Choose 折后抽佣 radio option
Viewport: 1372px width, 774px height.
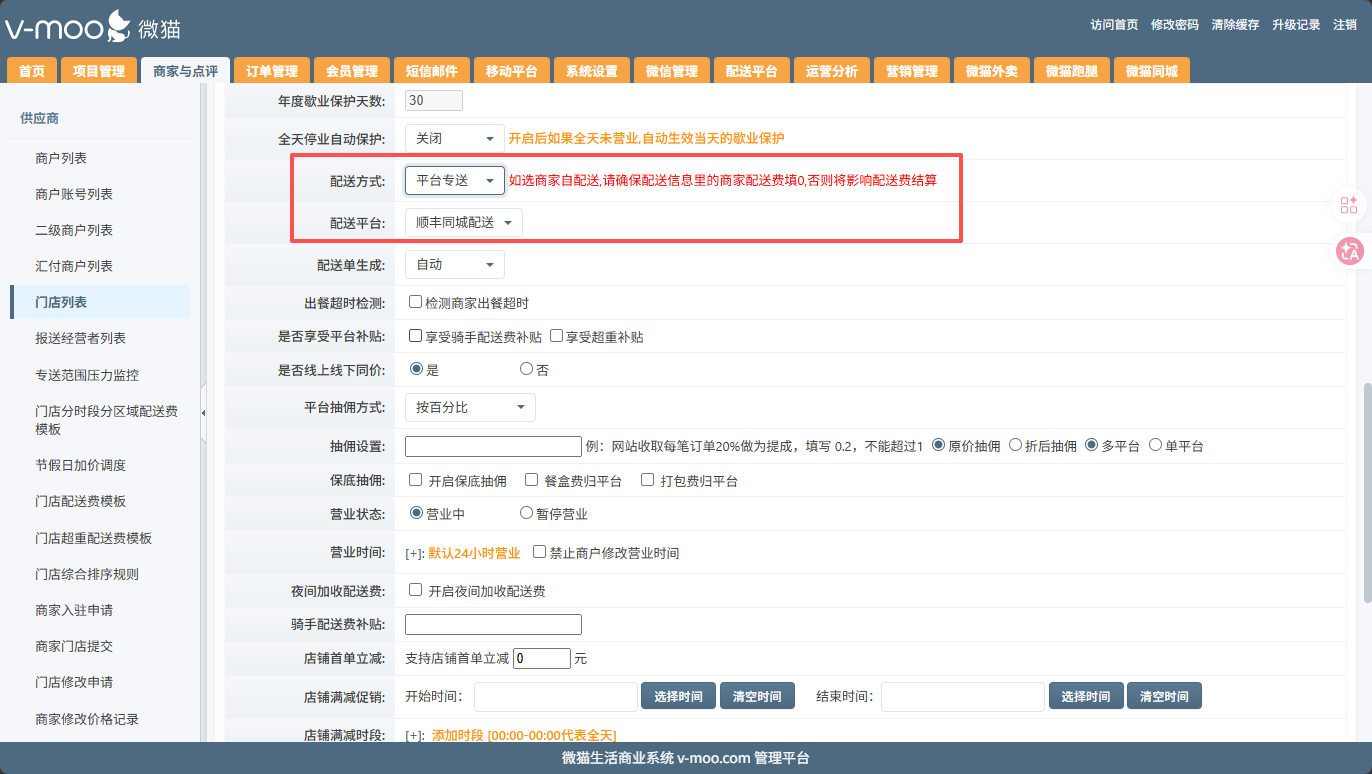tap(1015, 445)
